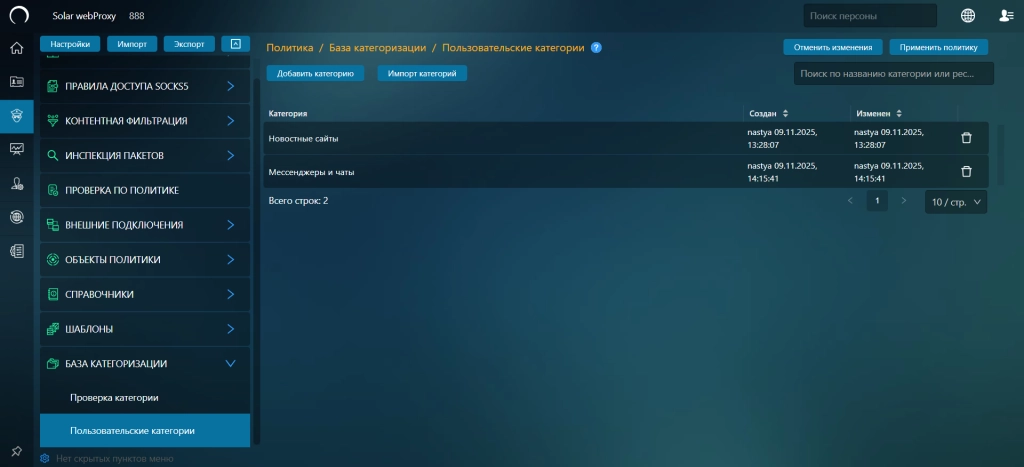Sort table by 'Изменен' column
Viewport: 1024px width, 467px height.
click(x=898, y=114)
